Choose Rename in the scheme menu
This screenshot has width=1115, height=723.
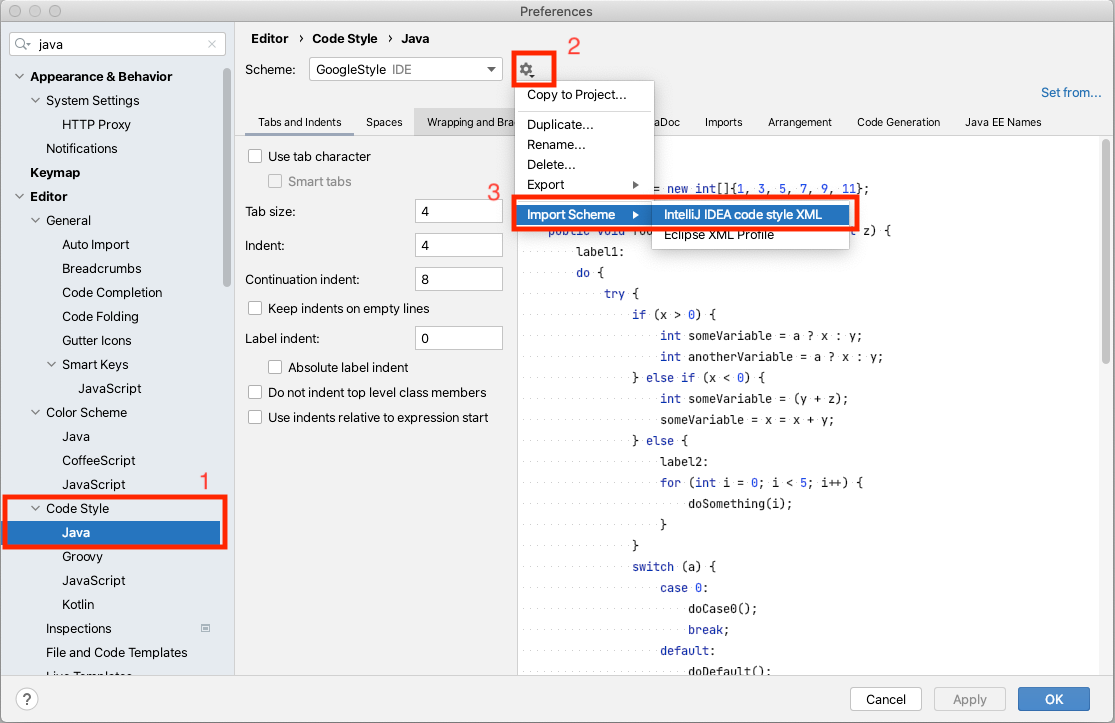[556, 144]
